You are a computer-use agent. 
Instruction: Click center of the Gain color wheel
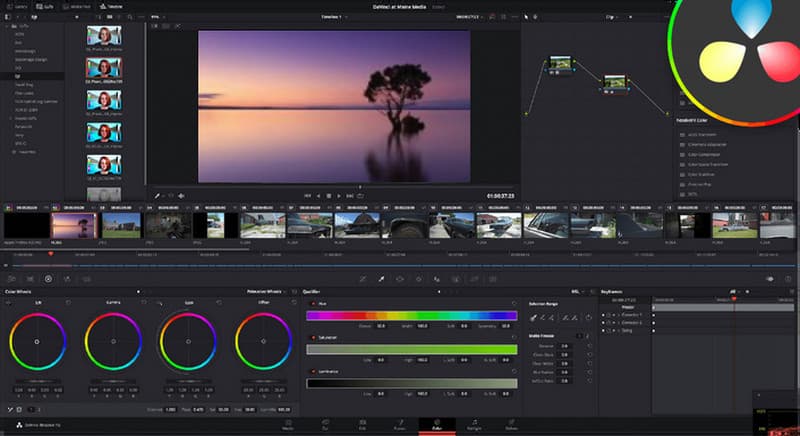click(x=186, y=341)
